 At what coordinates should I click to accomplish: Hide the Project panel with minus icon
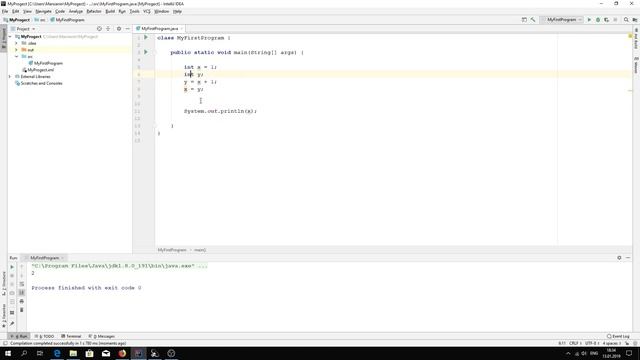(x=127, y=29)
